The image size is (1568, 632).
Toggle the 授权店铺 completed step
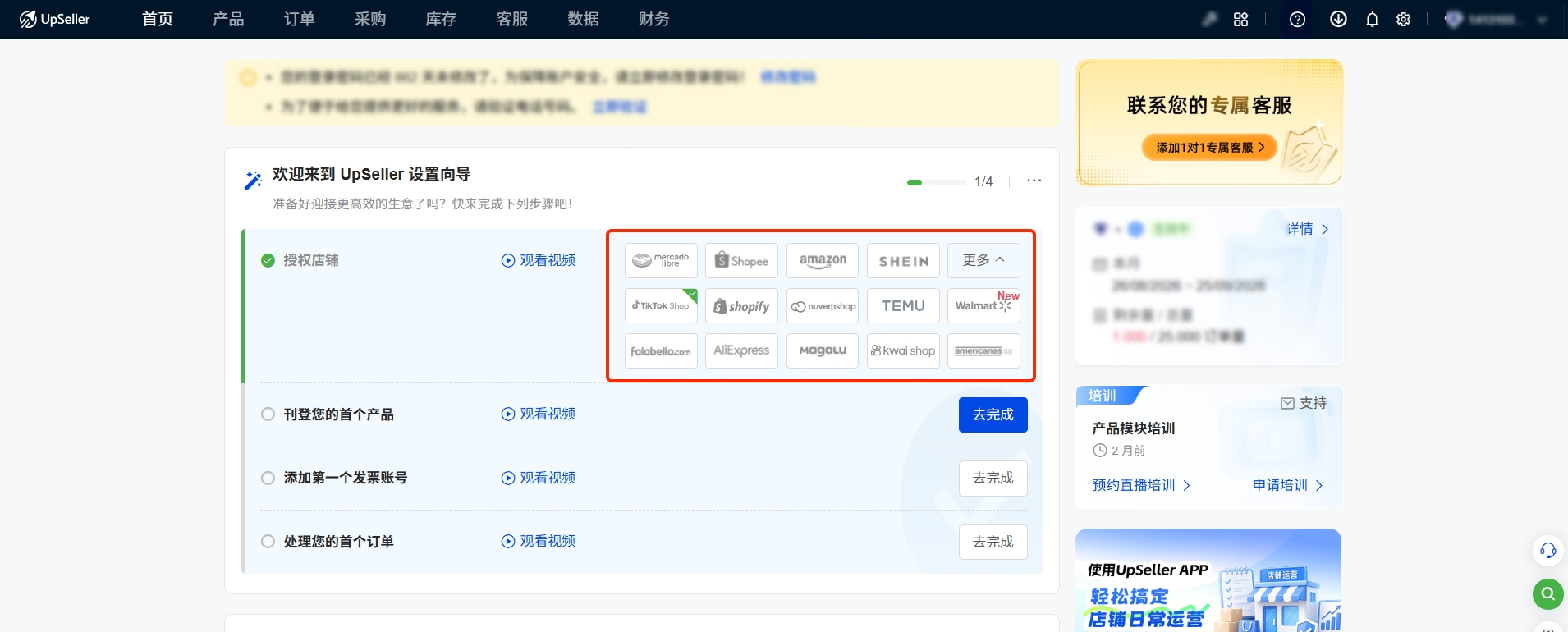pyautogui.click(x=268, y=260)
